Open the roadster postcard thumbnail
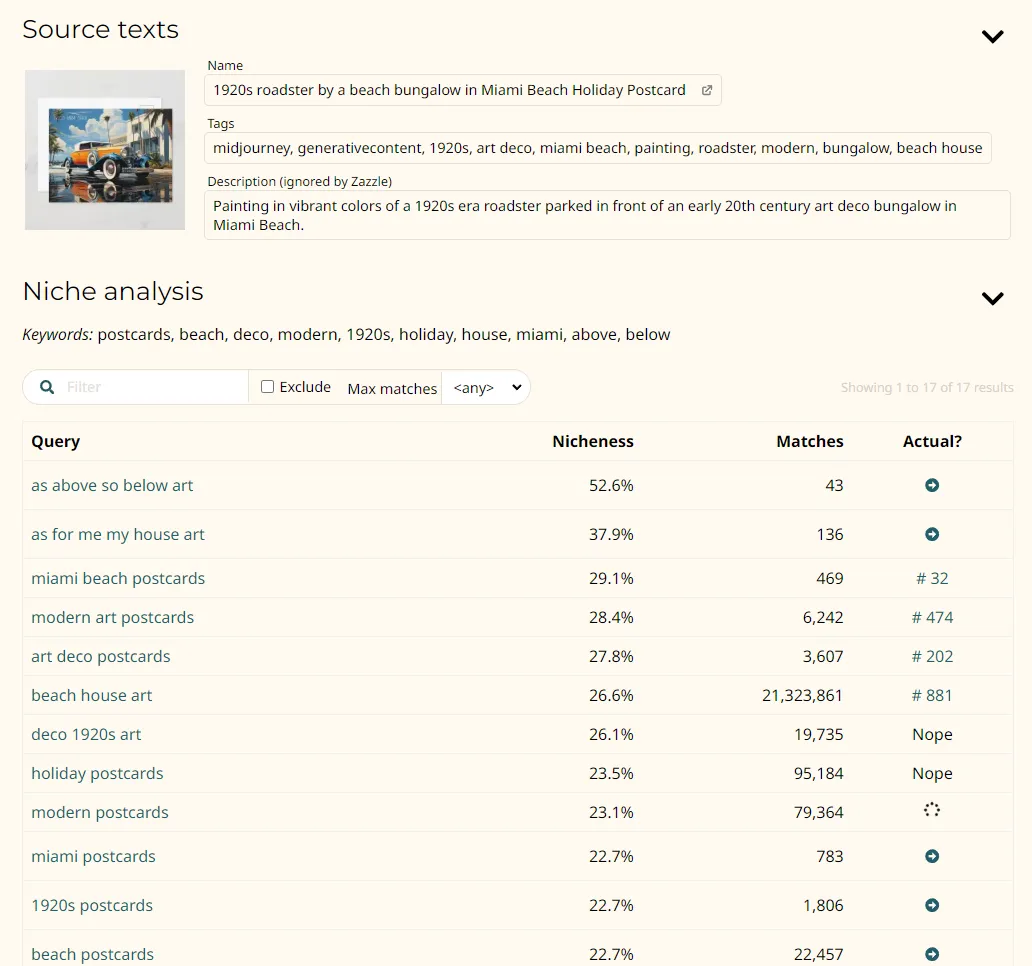 pyautogui.click(x=105, y=150)
